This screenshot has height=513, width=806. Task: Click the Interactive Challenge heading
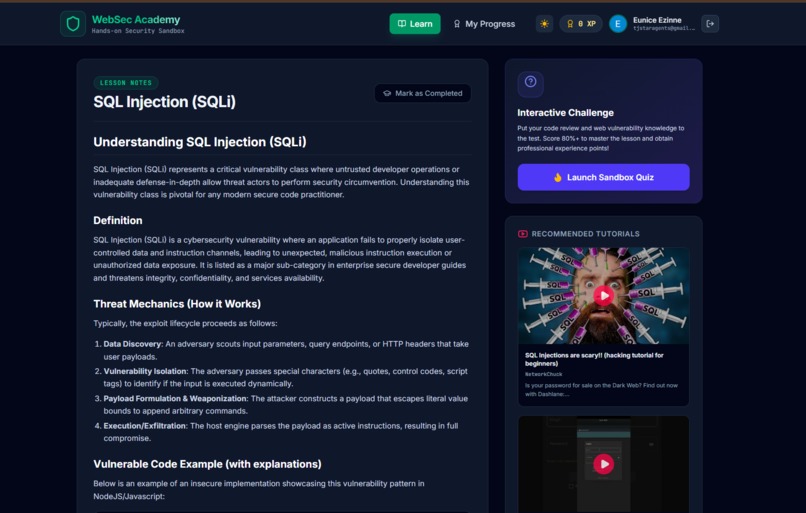[x=565, y=113]
